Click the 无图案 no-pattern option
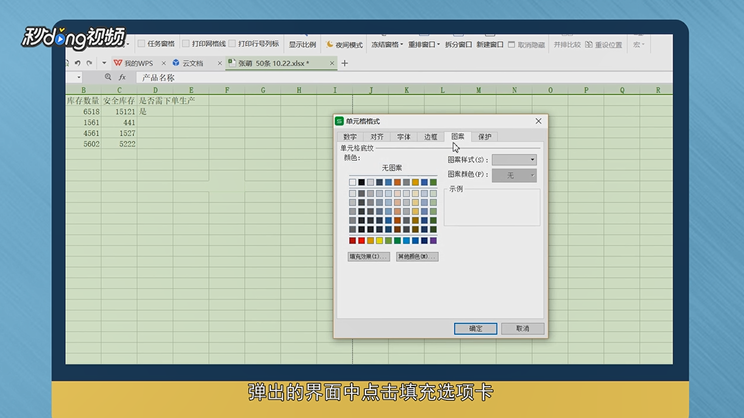 (392, 168)
